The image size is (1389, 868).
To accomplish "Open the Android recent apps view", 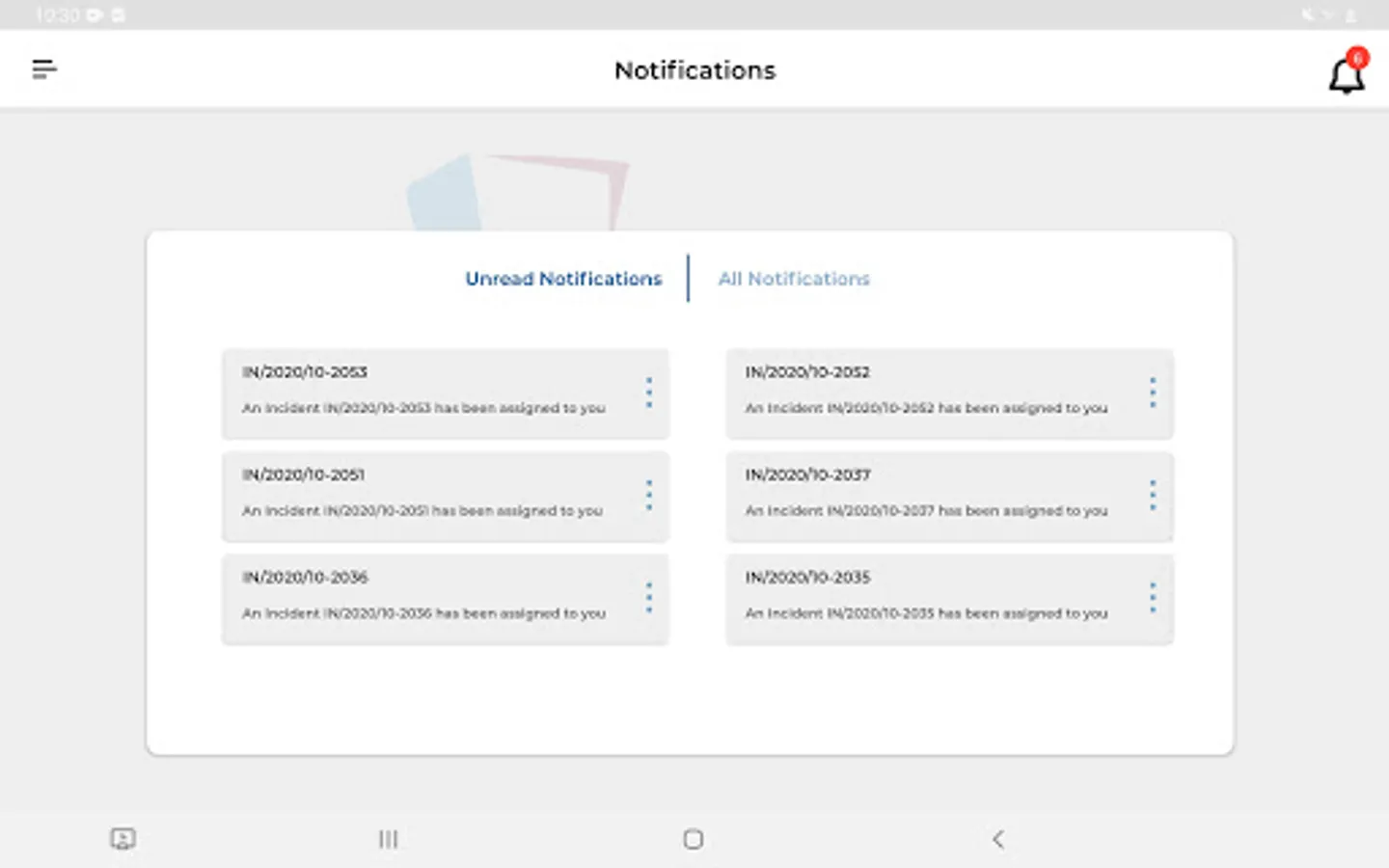I will pyautogui.click(x=388, y=839).
